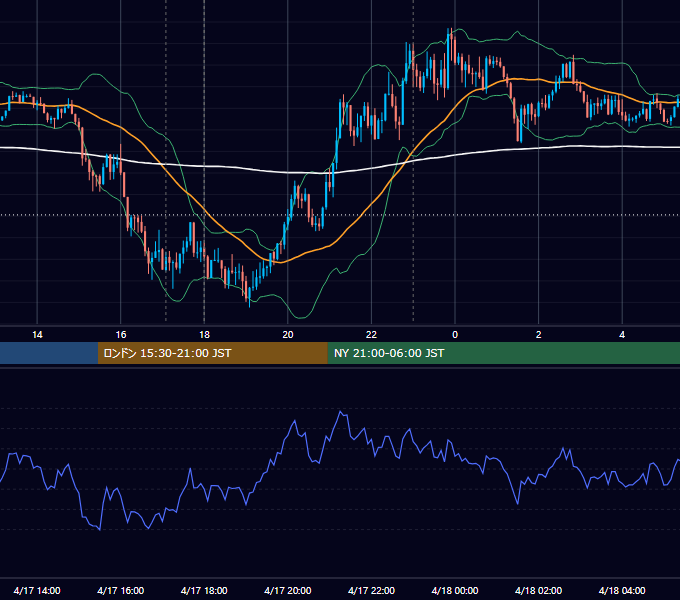
Task: Click the 4 hour axis label
Action: 622,335
